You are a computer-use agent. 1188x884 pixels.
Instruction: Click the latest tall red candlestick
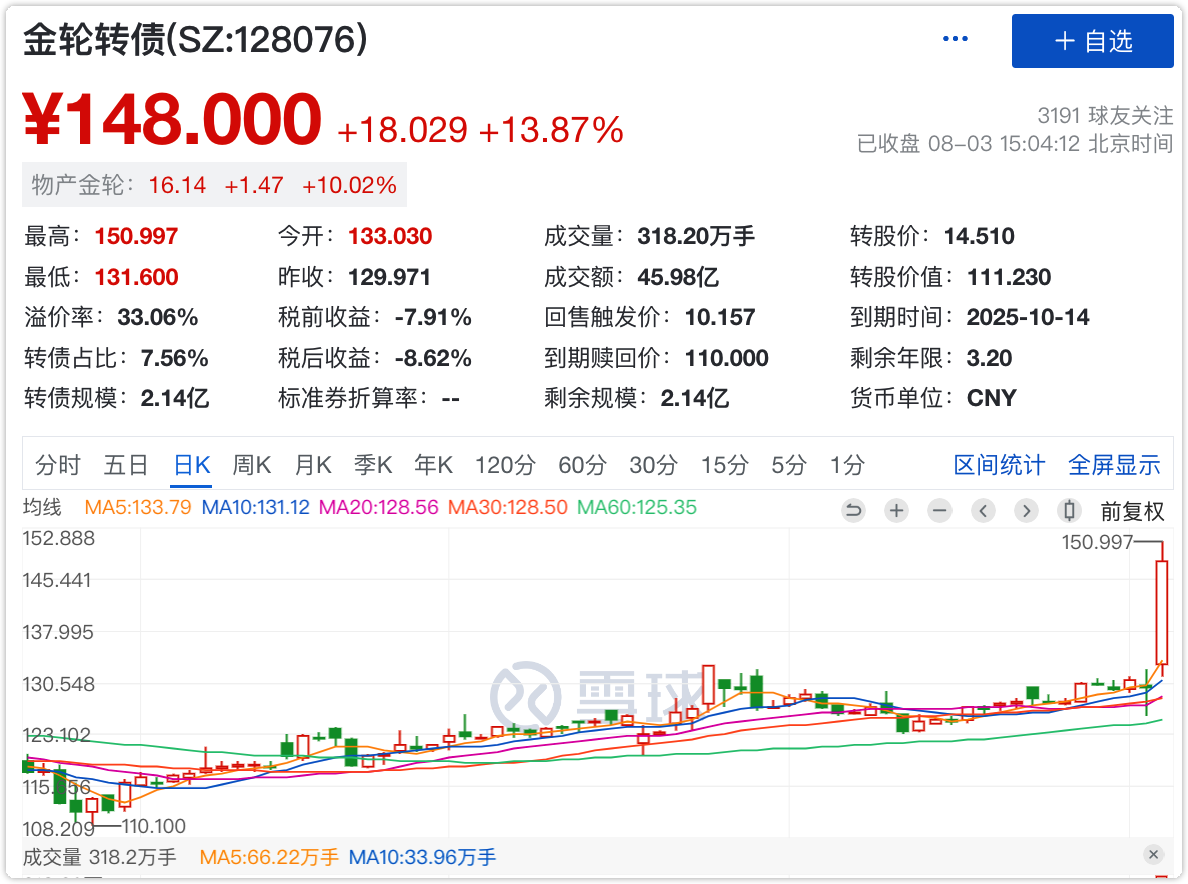coord(1161,611)
